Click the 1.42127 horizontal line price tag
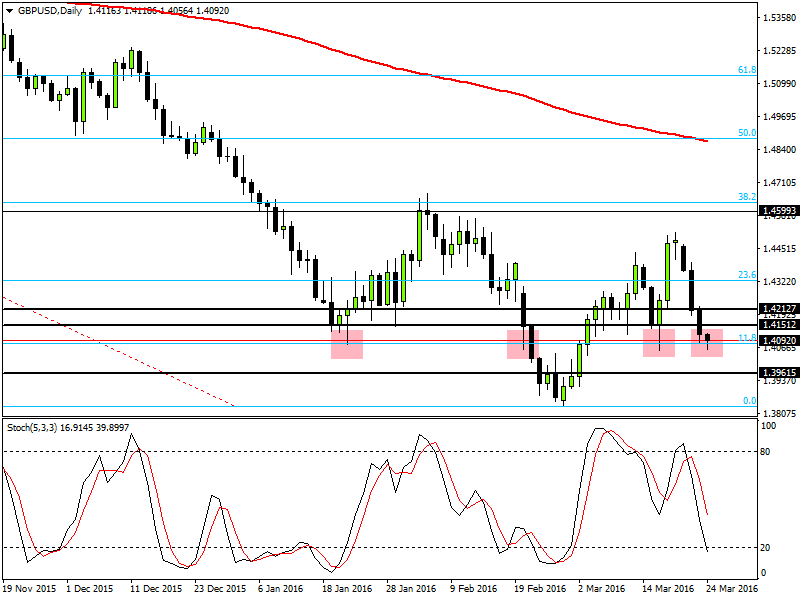The width and height of the screenshot is (800, 600). click(x=779, y=309)
